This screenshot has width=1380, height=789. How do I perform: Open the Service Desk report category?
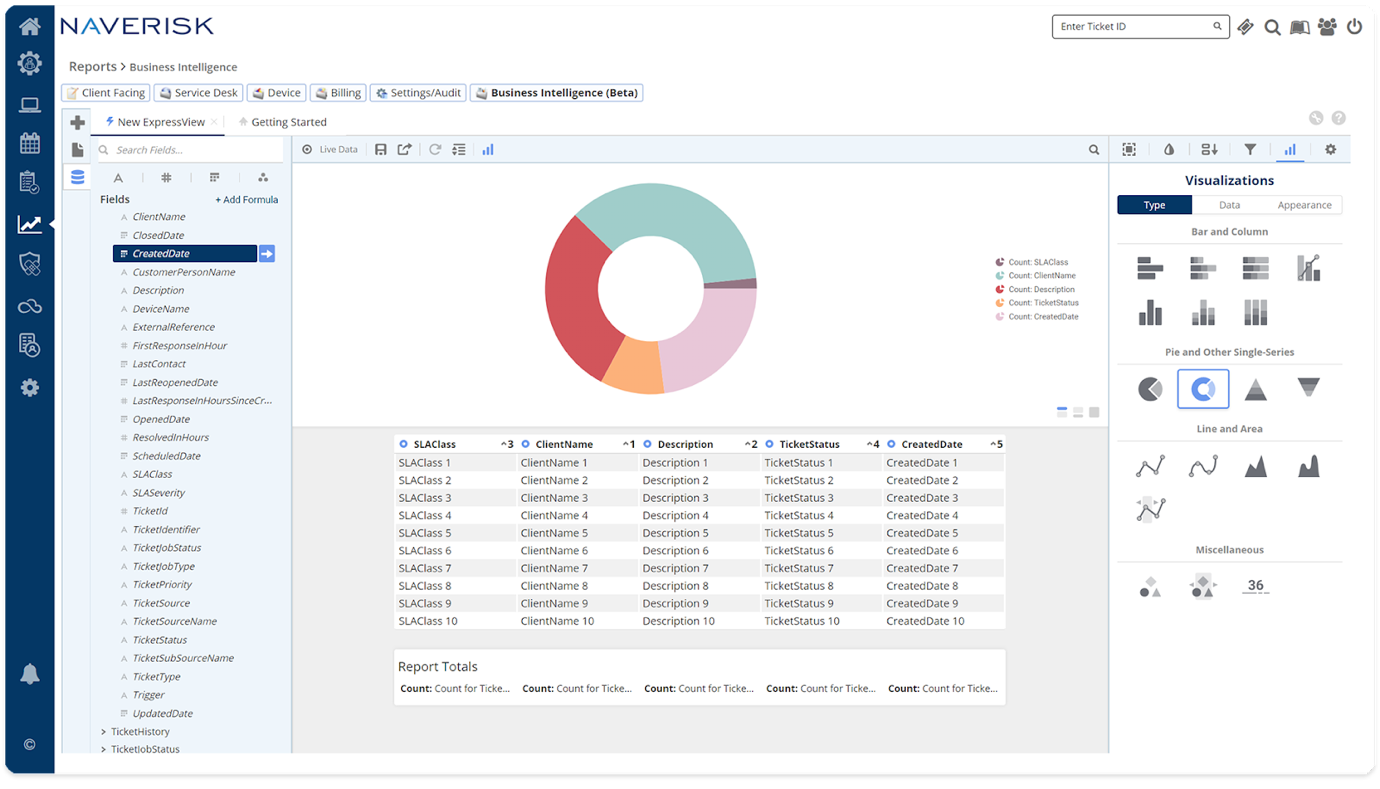tap(198, 92)
